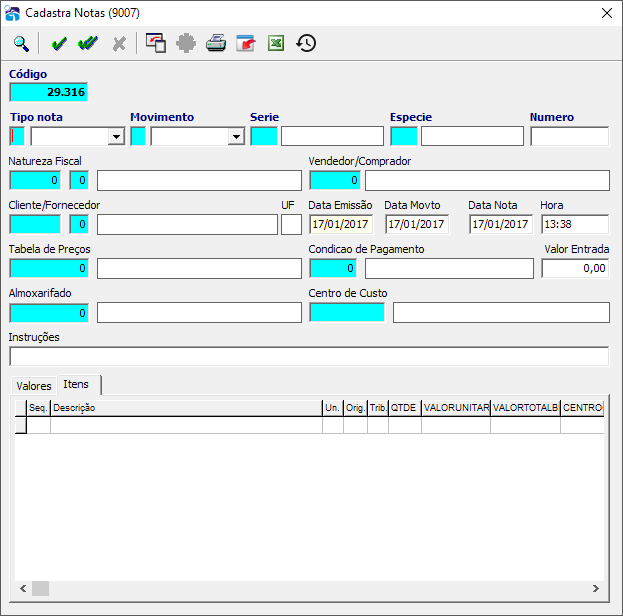Click the Data Nota date field
This screenshot has height=616, width=623.
501,224
